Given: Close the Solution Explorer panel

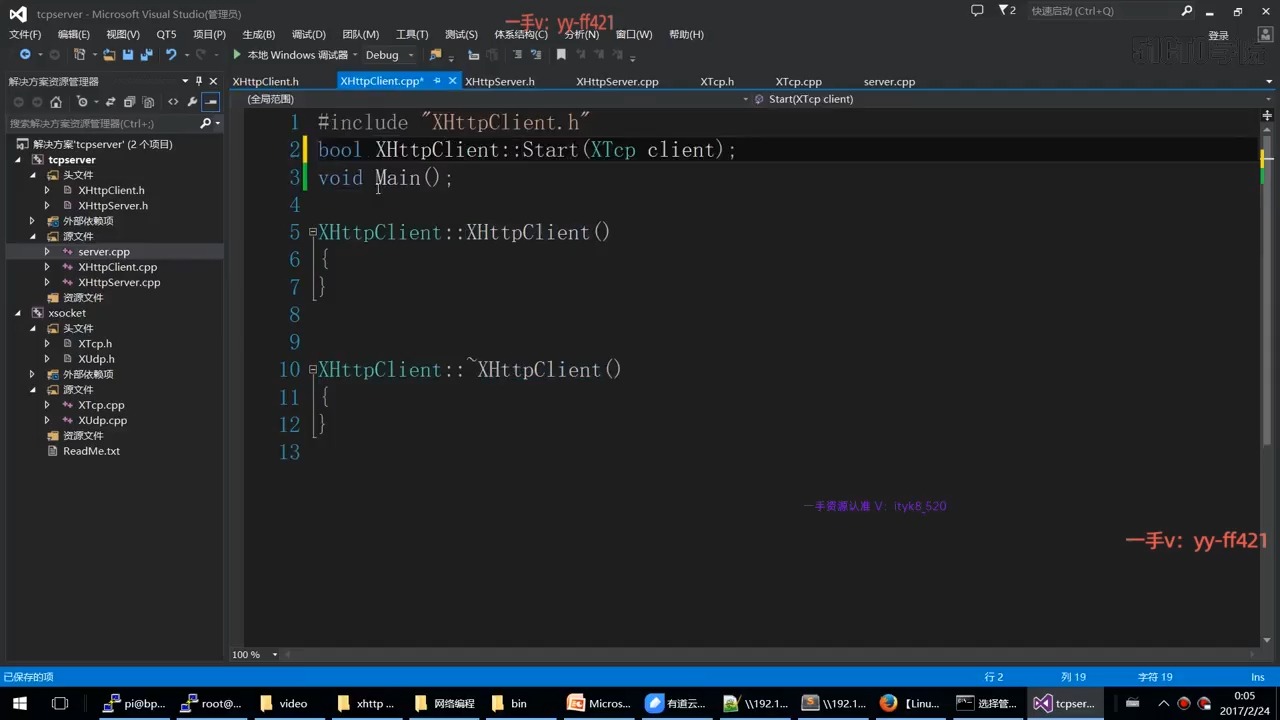Looking at the screenshot, I should [213, 81].
